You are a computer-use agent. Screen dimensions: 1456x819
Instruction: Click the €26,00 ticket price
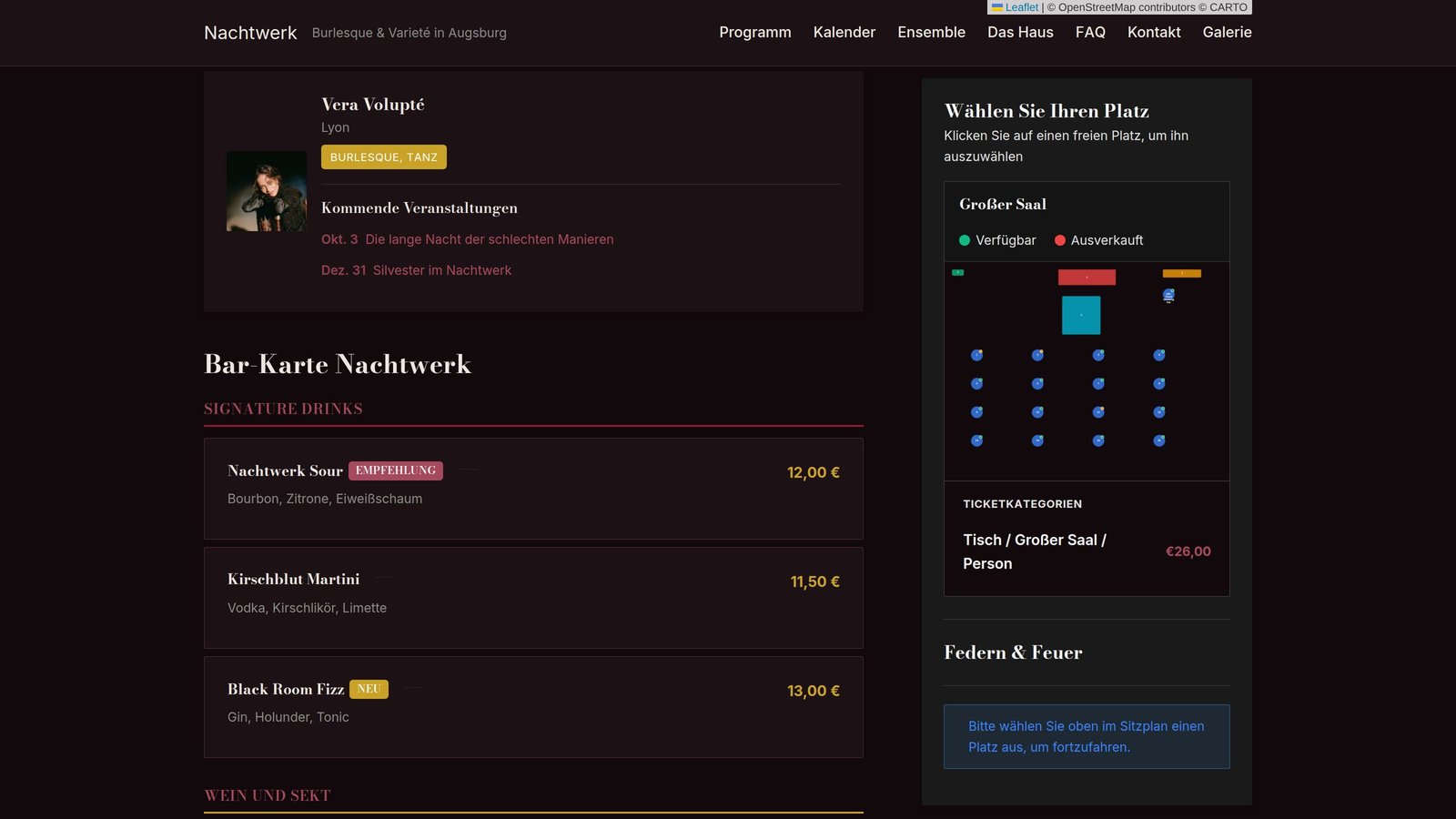[1188, 551]
